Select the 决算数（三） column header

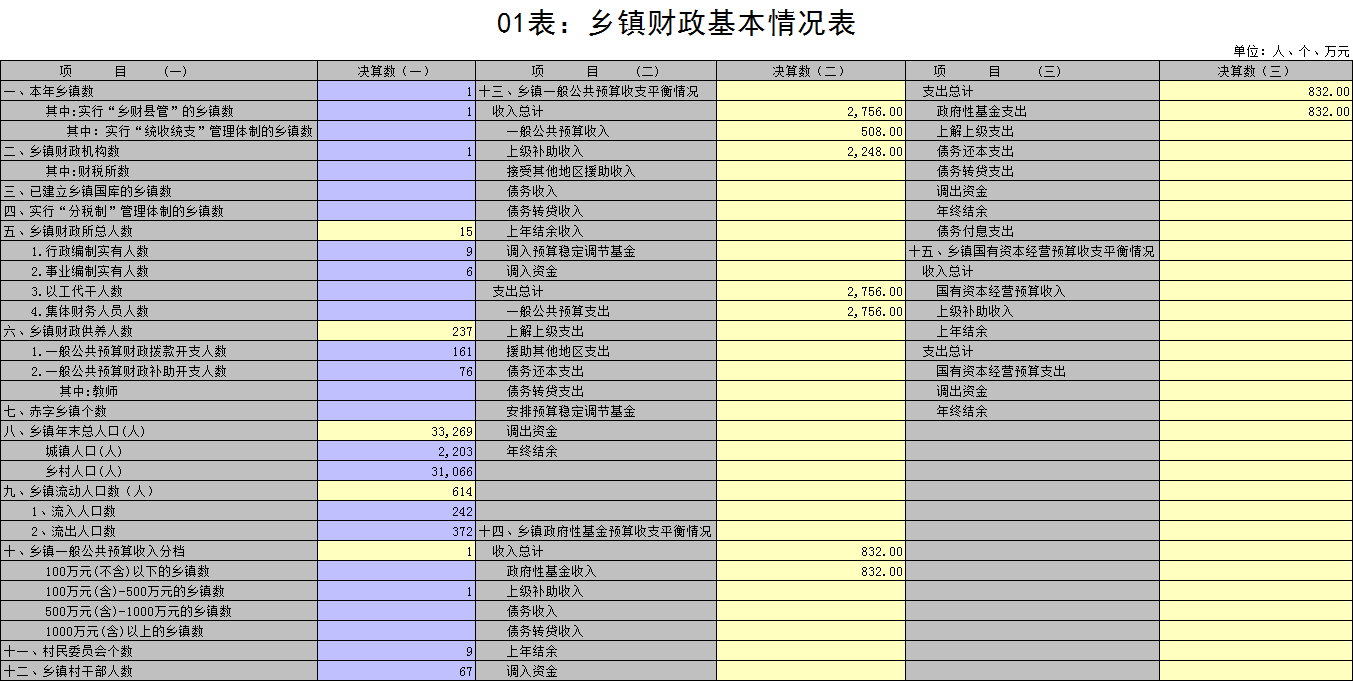1255,71
